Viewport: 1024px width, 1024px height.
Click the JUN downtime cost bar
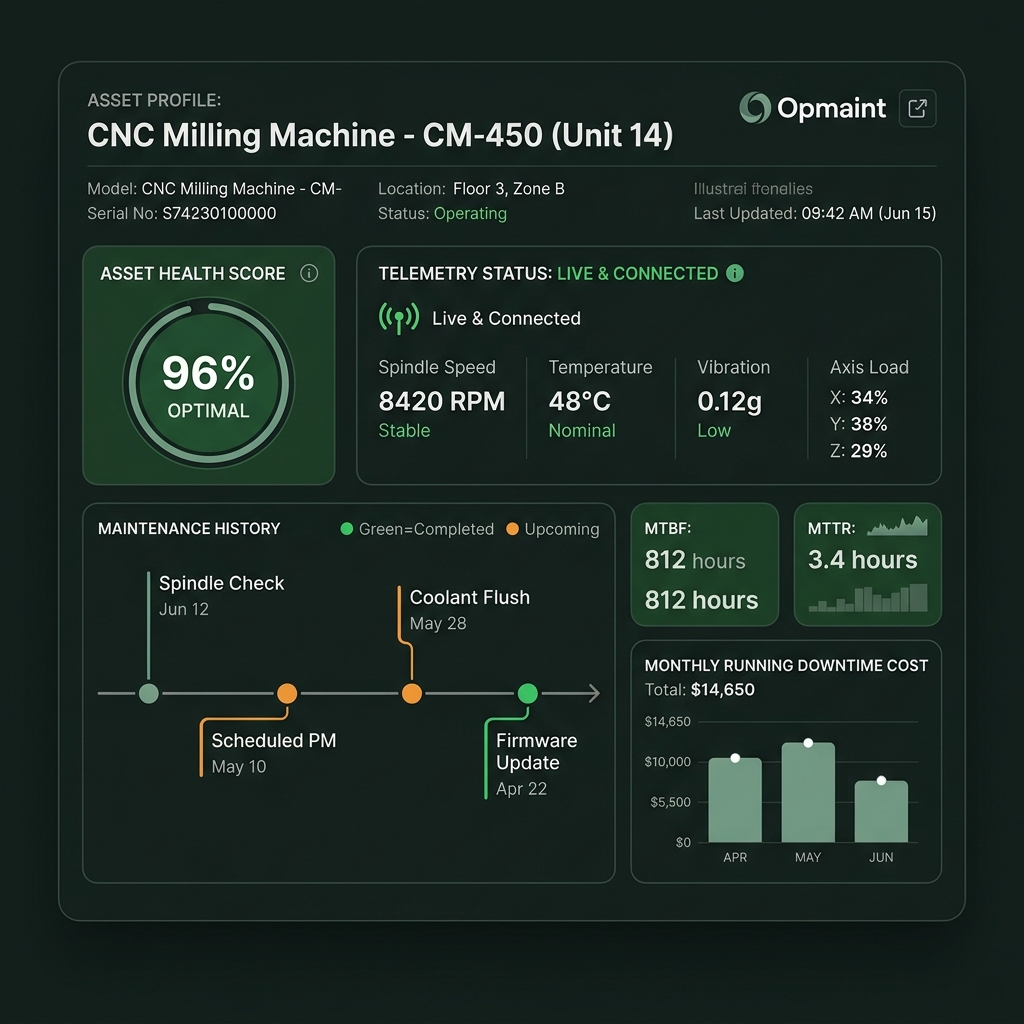click(x=881, y=811)
